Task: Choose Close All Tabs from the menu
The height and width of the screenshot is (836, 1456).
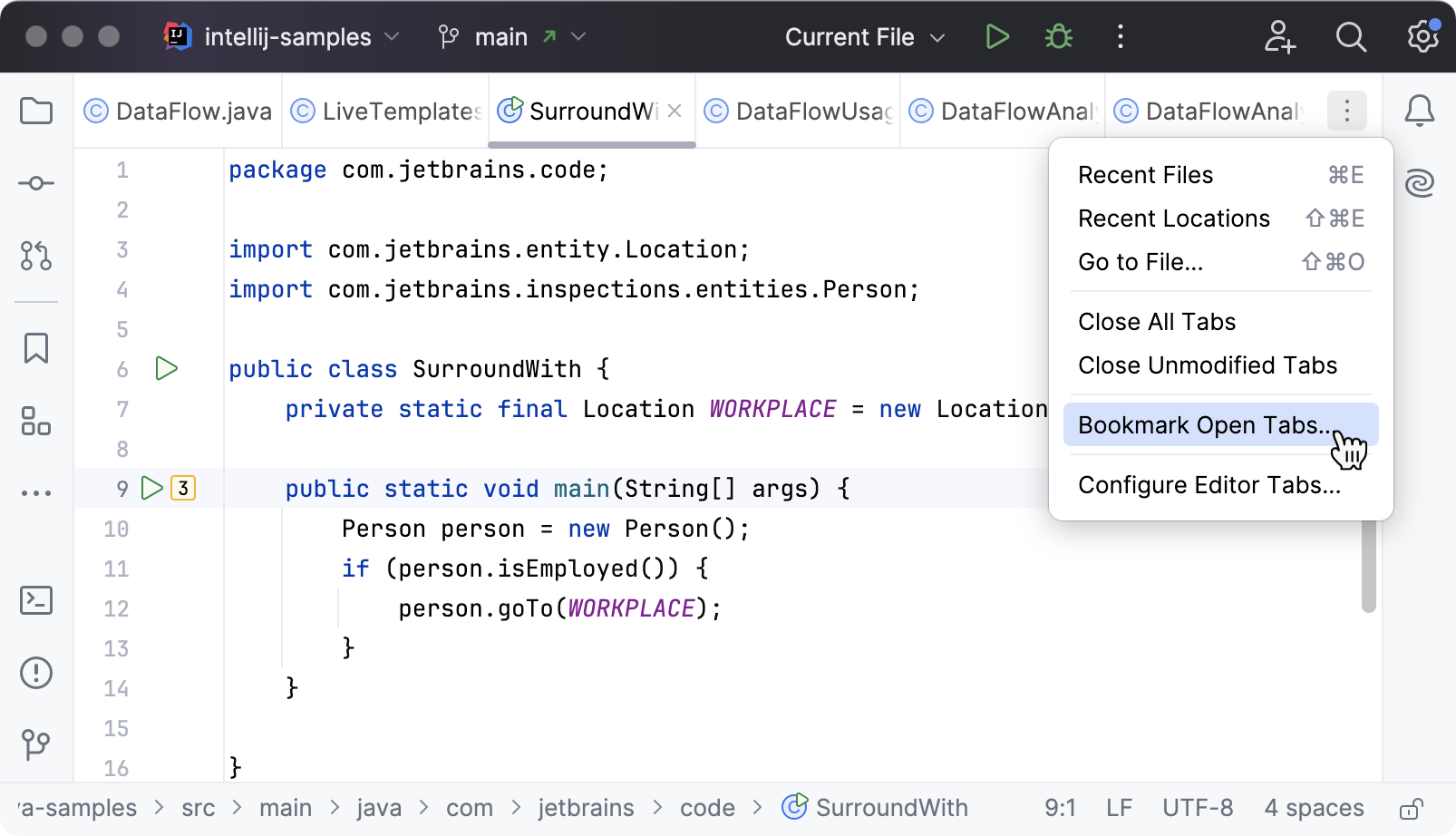Action: (1156, 321)
